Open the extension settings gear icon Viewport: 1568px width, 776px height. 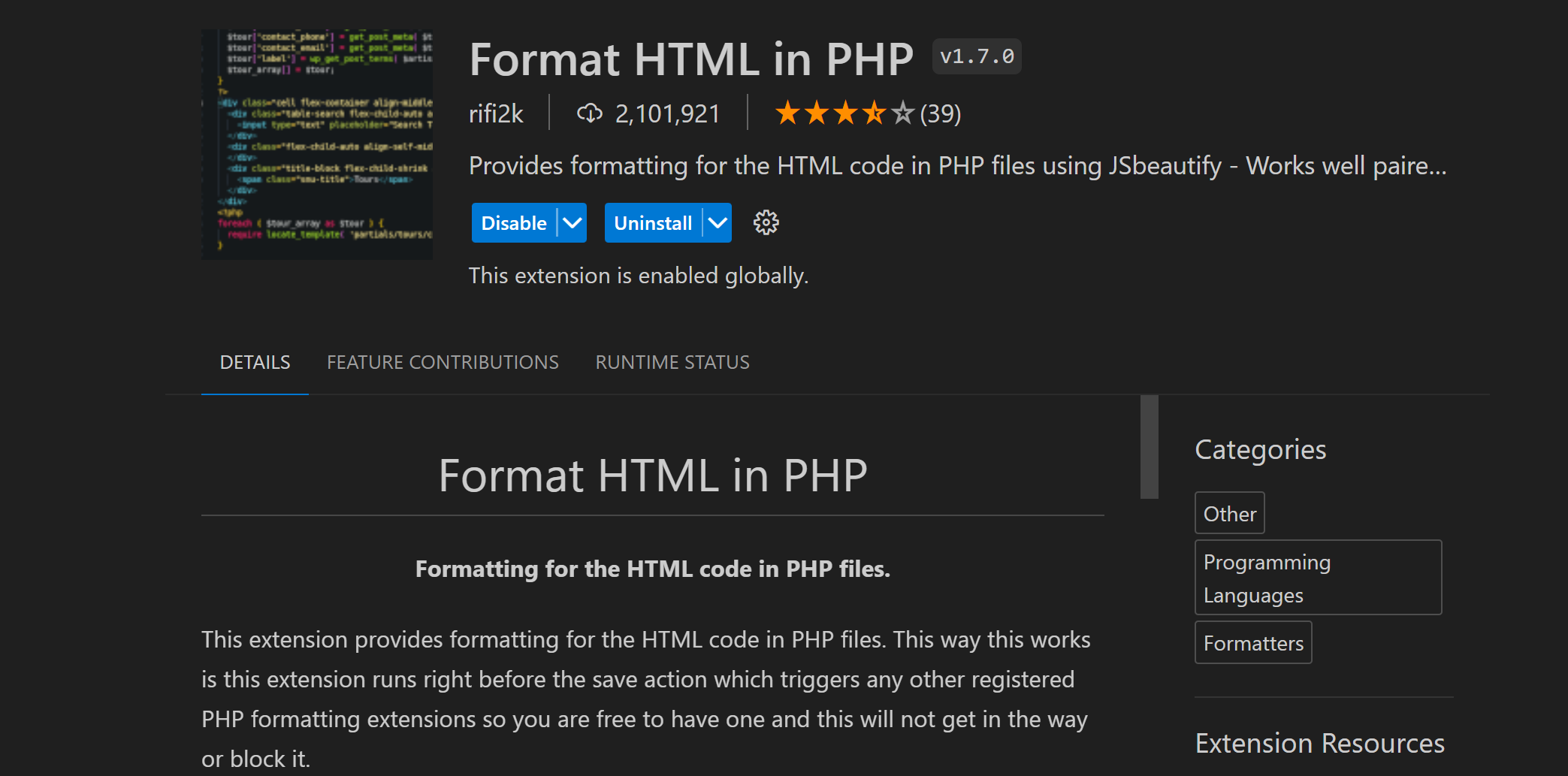[766, 222]
